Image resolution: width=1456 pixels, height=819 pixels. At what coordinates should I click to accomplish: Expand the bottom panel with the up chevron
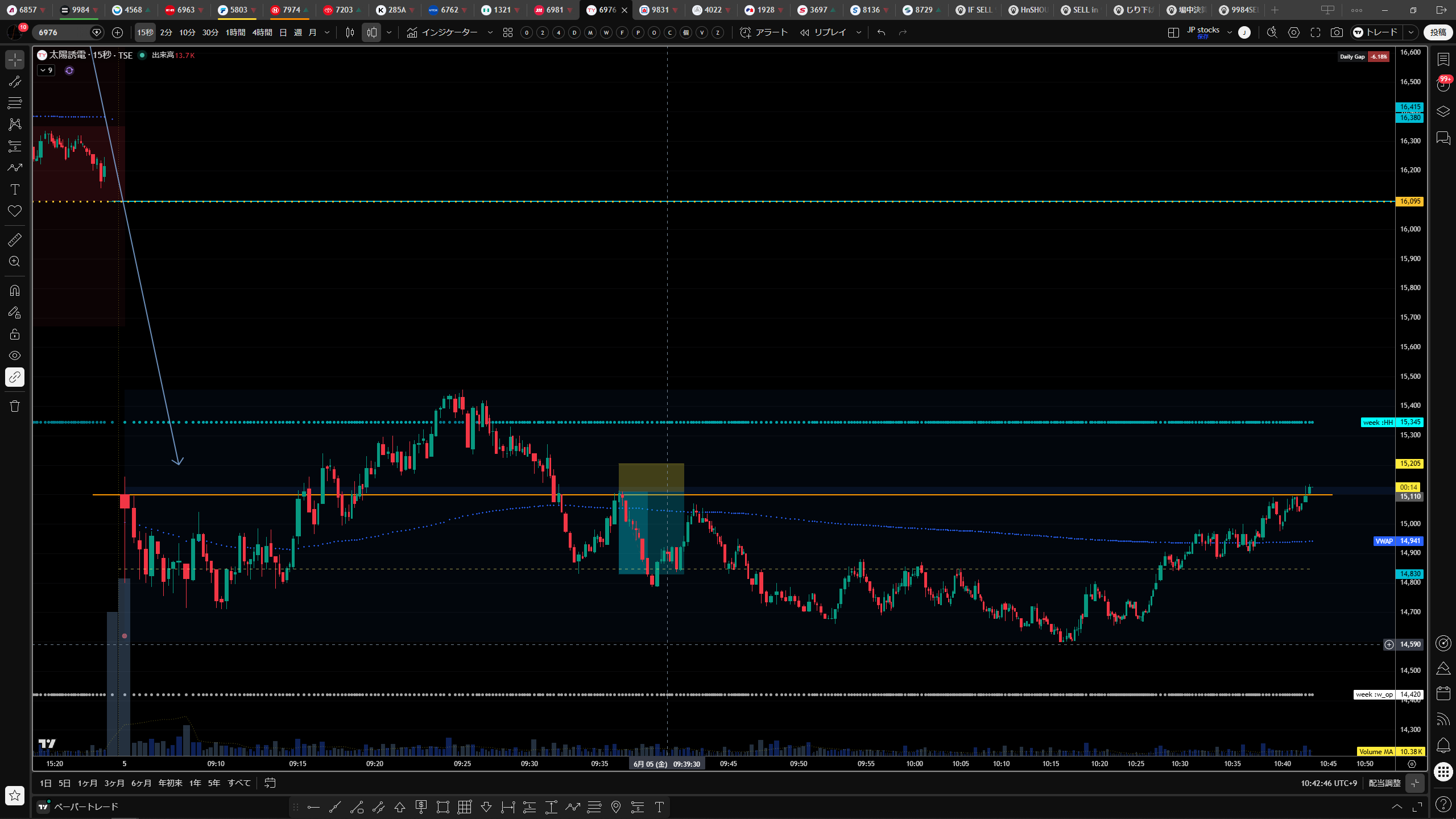click(1397, 806)
